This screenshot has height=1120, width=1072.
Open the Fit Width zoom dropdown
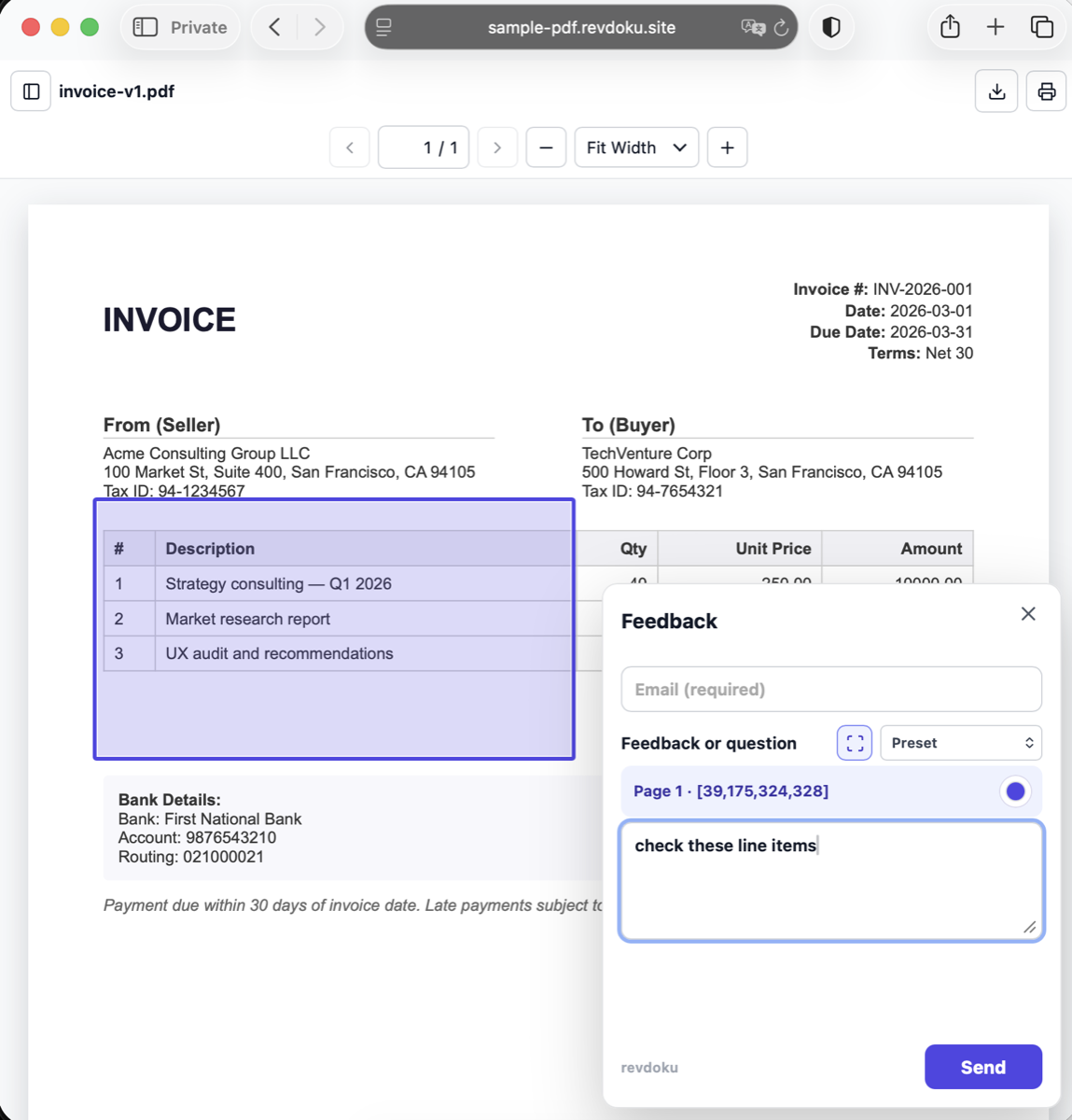(636, 147)
